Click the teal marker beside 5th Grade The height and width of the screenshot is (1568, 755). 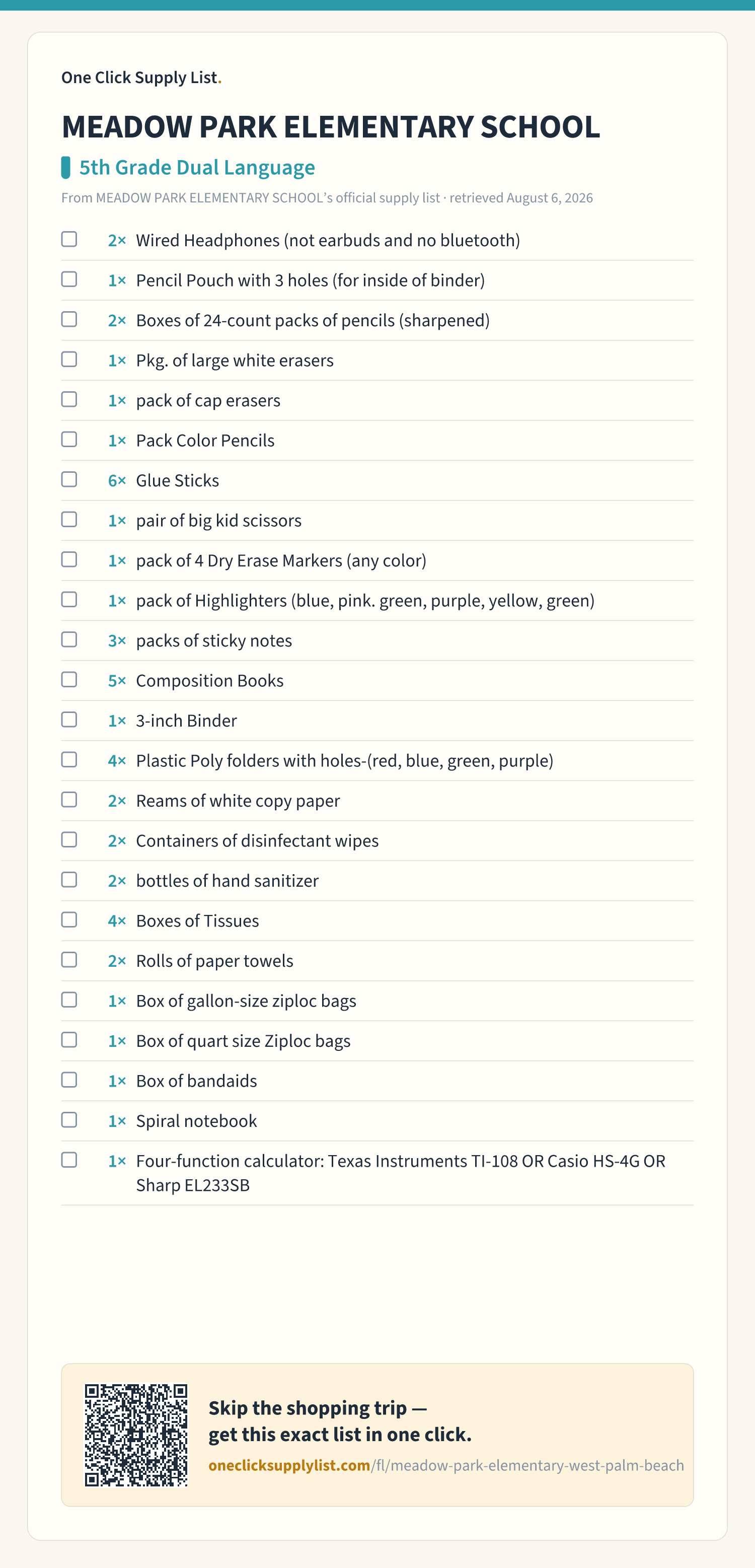66,167
